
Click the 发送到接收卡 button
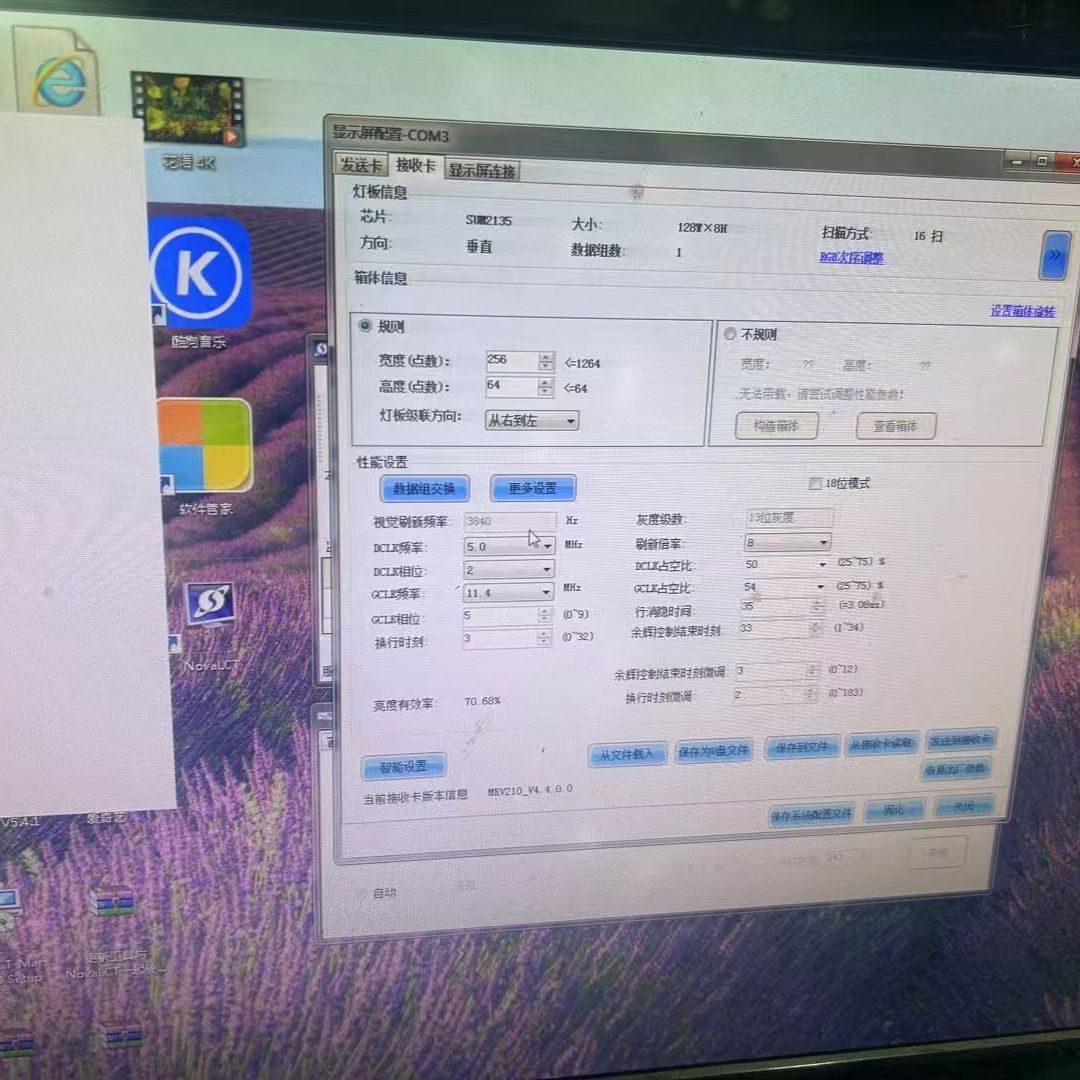click(x=960, y=740)
